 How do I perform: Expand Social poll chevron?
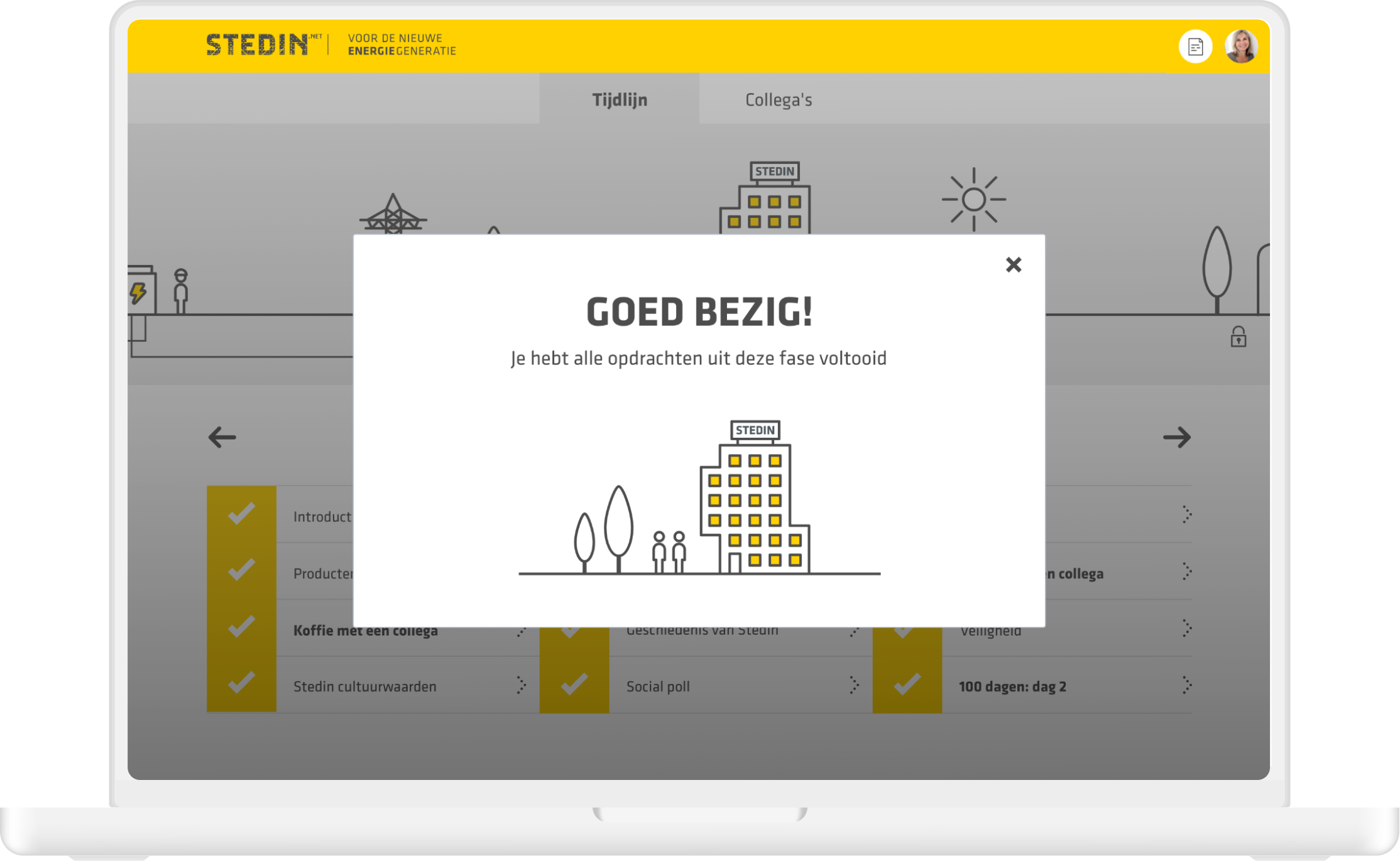click(x=853, y=685)
